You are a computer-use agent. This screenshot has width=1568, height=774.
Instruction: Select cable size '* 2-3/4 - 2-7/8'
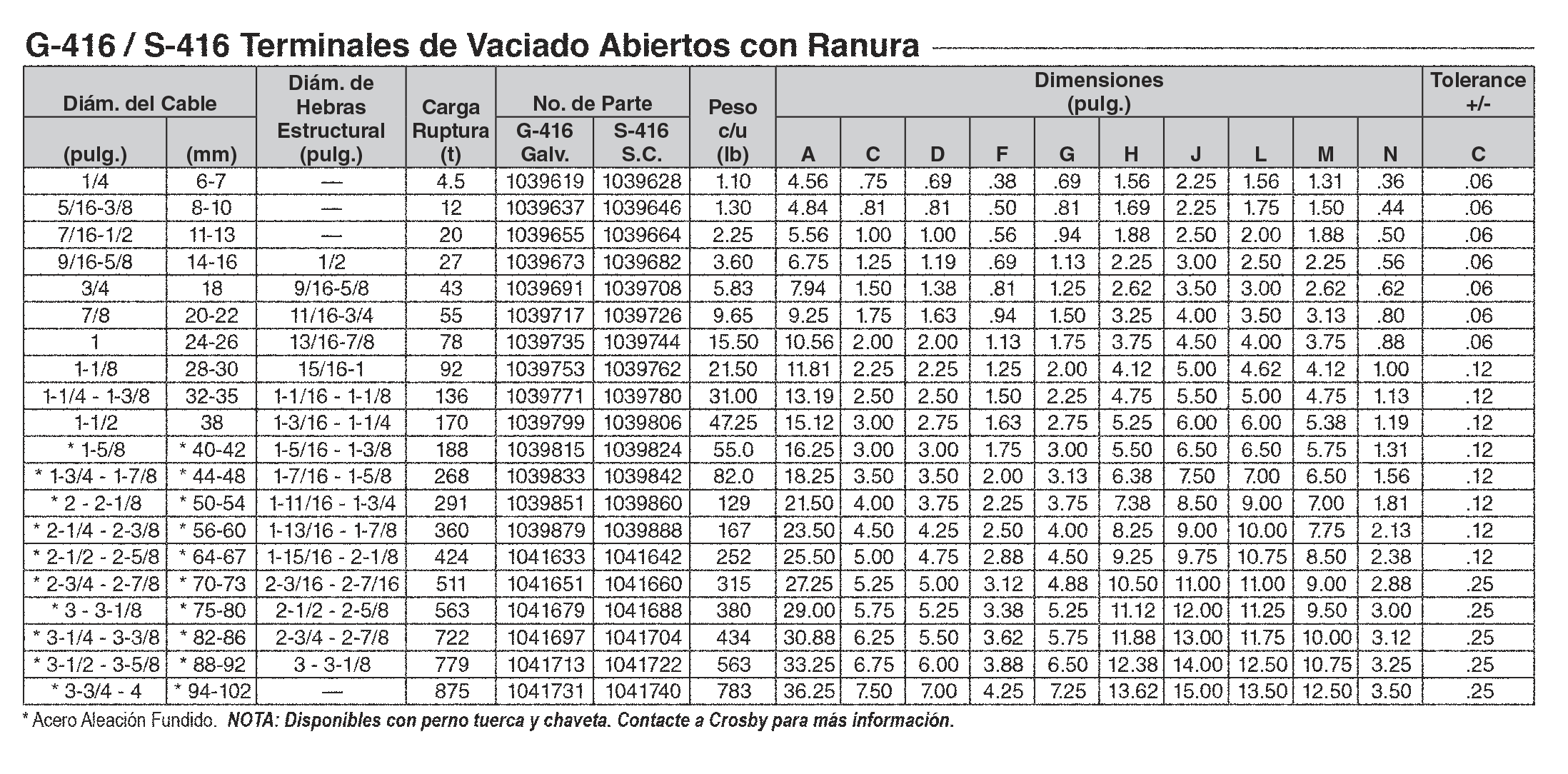pos(96,585)
